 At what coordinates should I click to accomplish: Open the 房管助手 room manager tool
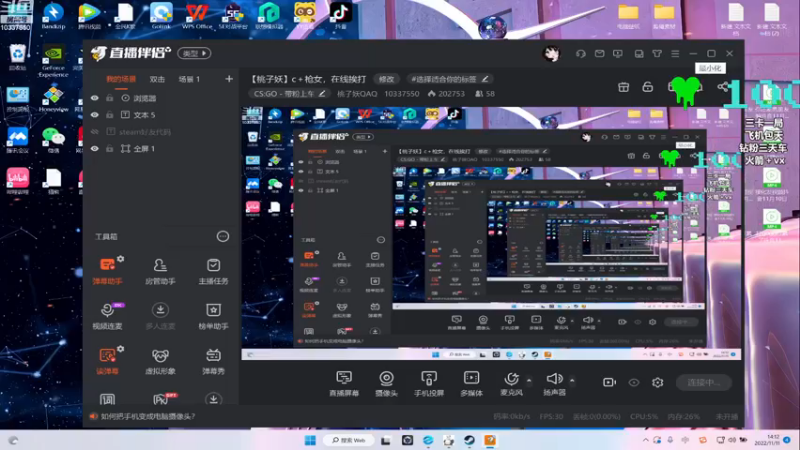[x=160, y=271]
